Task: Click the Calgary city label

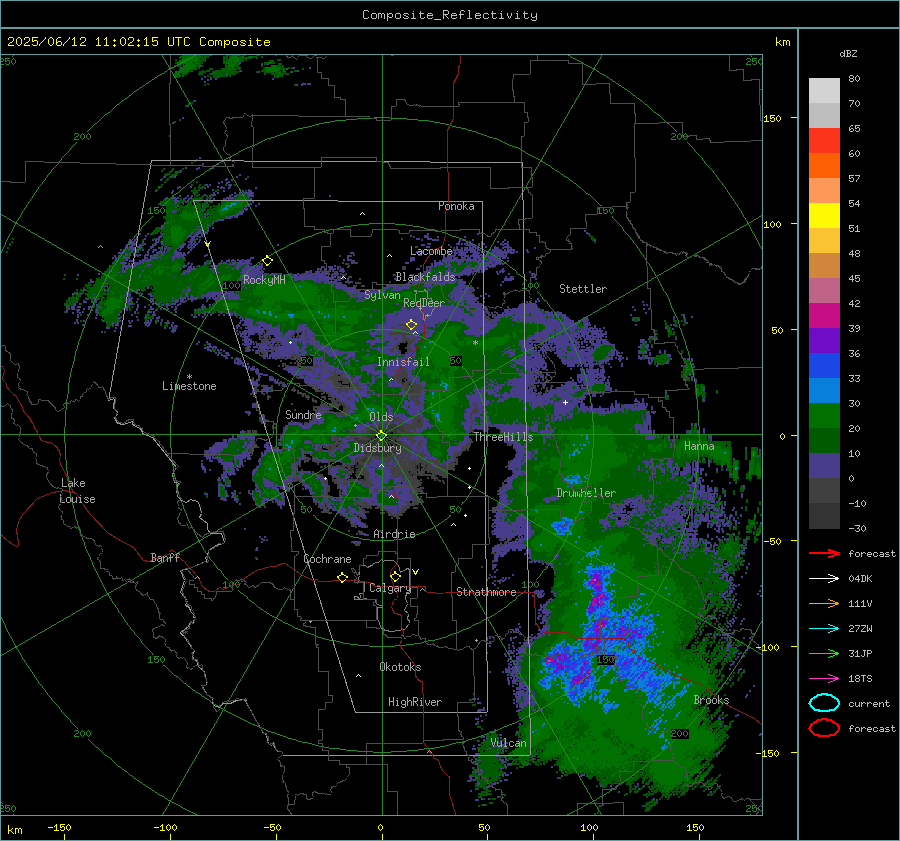Action: click(390, 588)
